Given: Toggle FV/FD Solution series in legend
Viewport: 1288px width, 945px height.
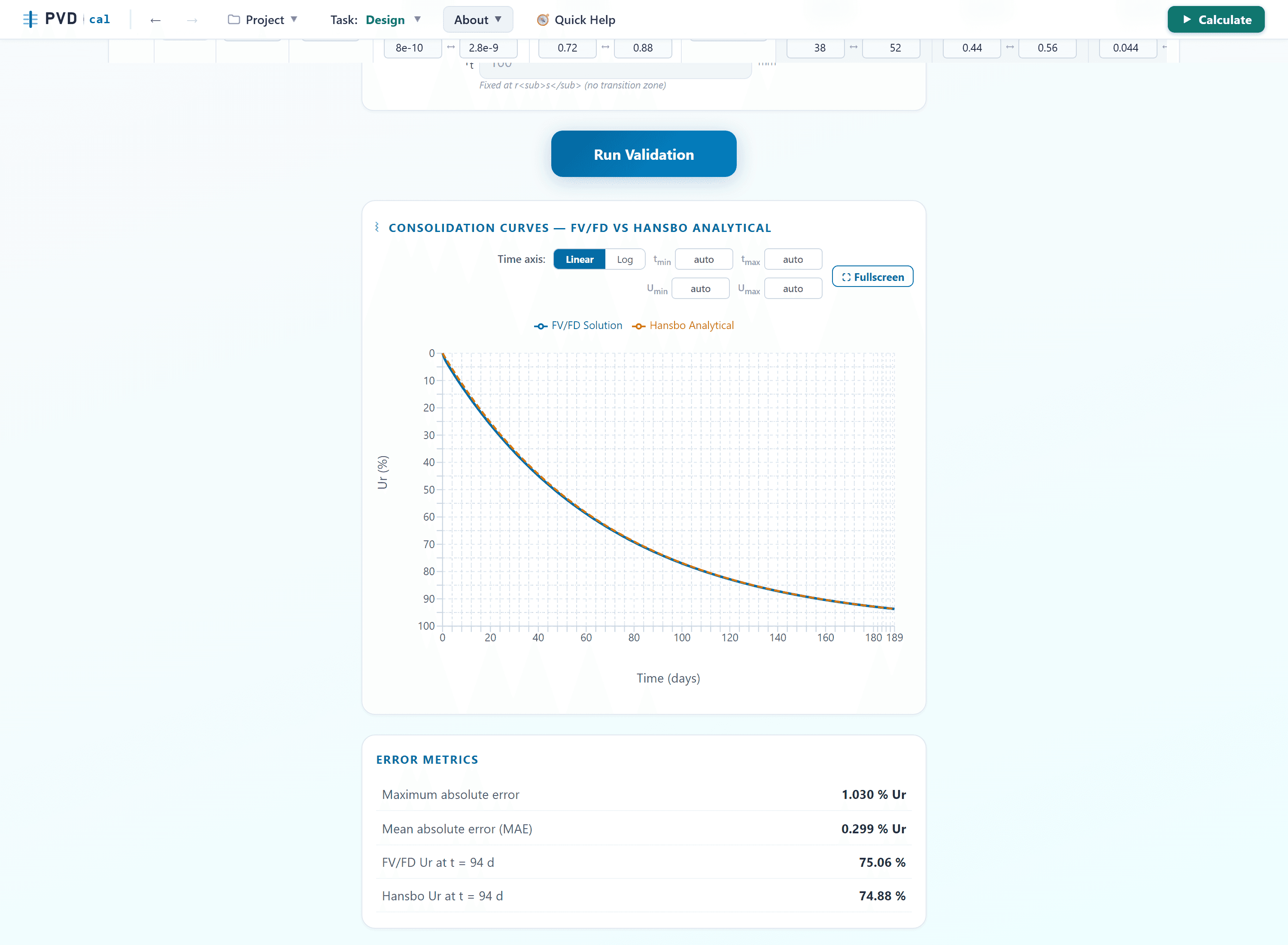Looking at the screenshot, I should (578, 326).
